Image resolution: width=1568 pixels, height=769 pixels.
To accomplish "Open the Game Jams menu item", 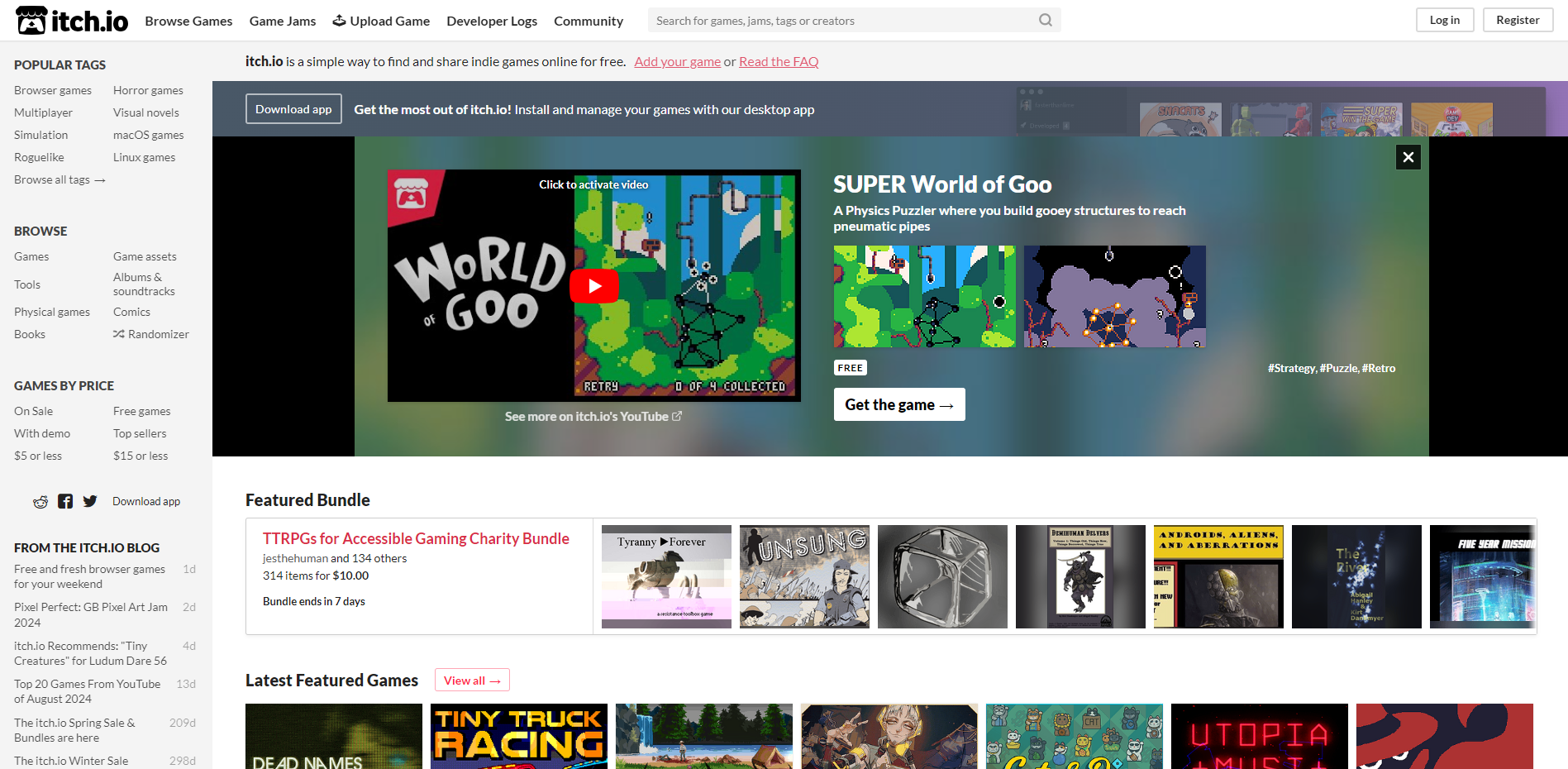I will (283, 21).
